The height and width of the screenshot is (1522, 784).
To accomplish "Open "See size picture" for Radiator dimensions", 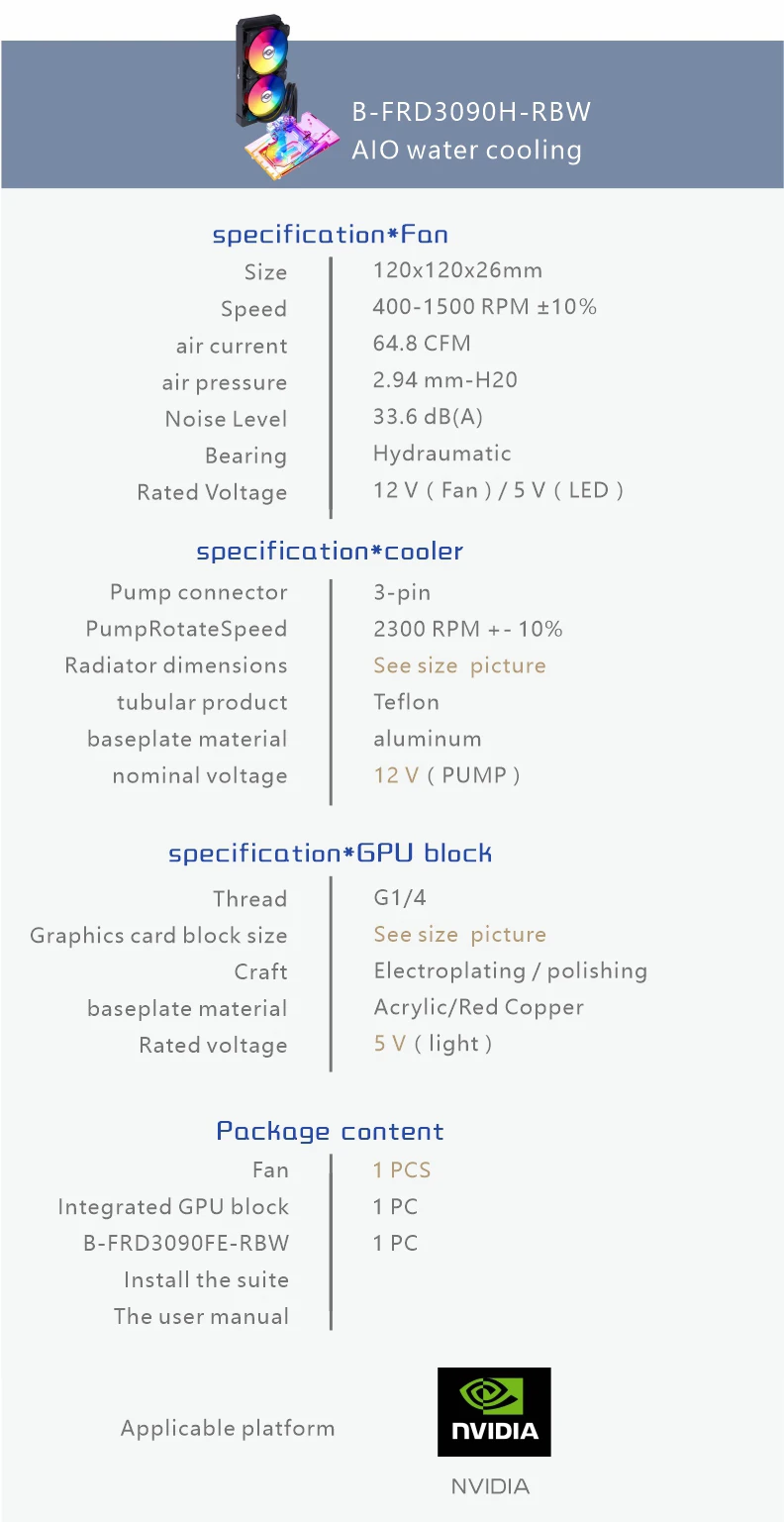I will coord(459,665).
